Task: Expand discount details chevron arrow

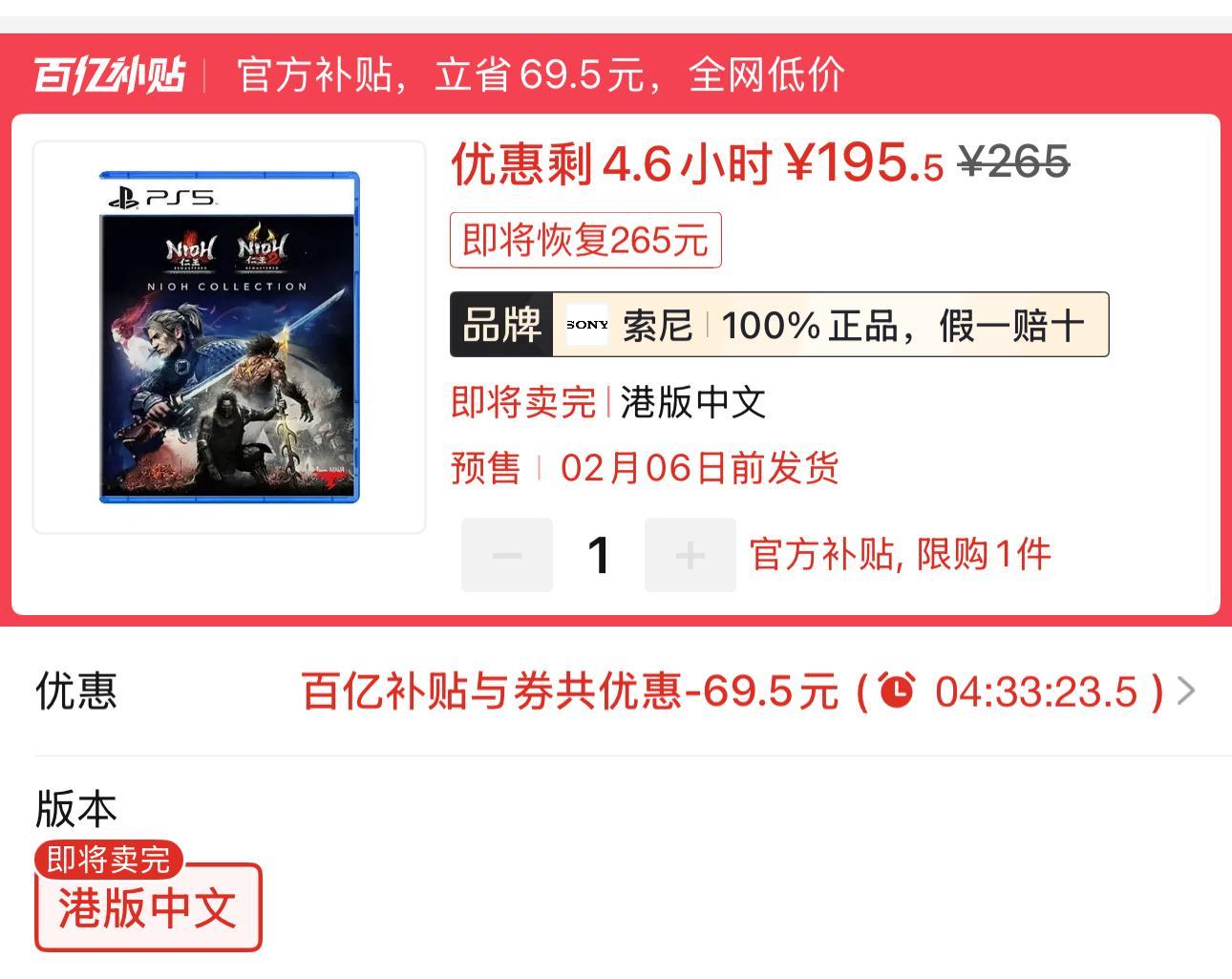Action: click(x=1186, y=691)
